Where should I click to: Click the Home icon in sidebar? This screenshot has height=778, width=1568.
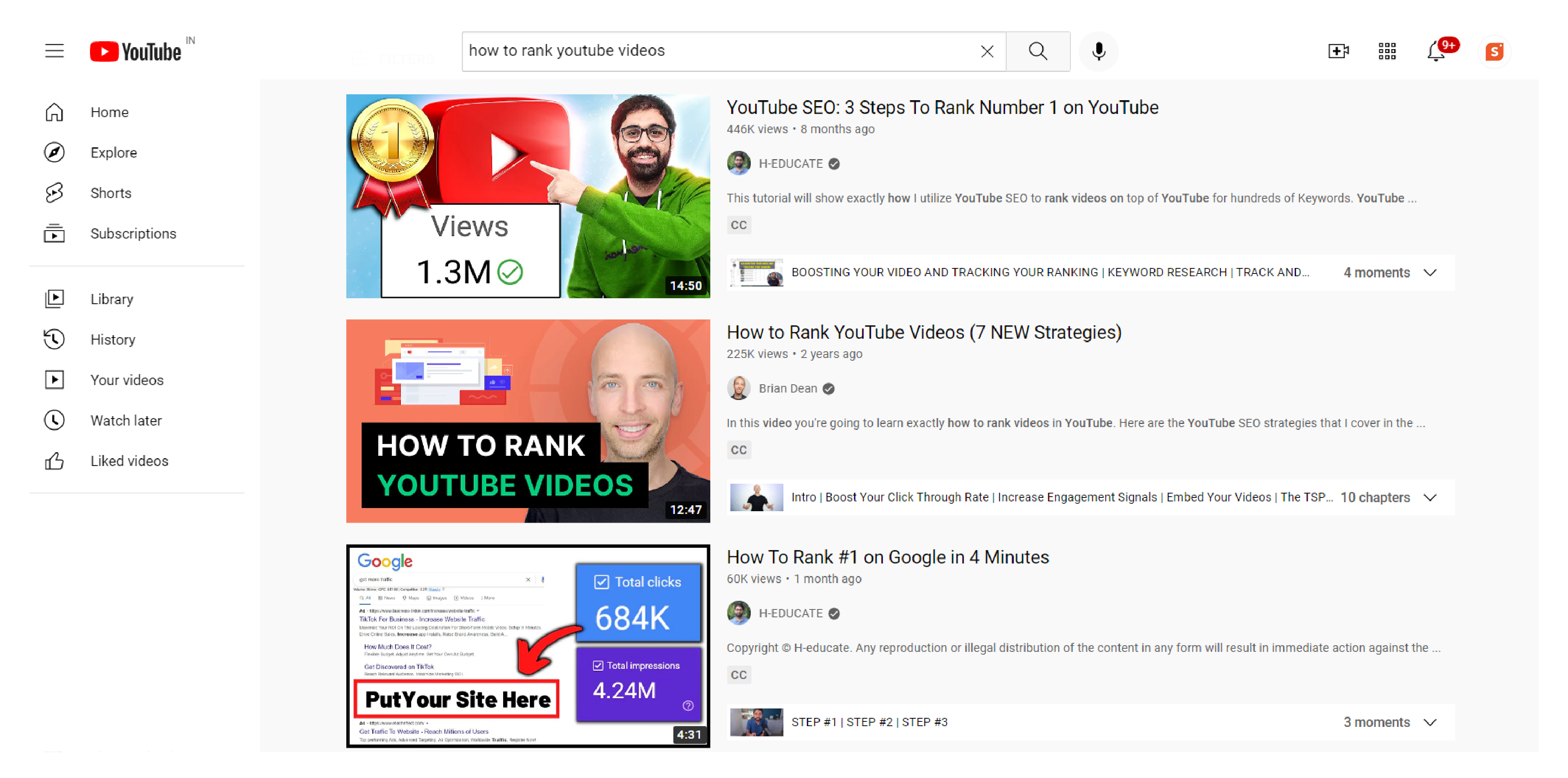pyautogui.click(x=54, y=112)
